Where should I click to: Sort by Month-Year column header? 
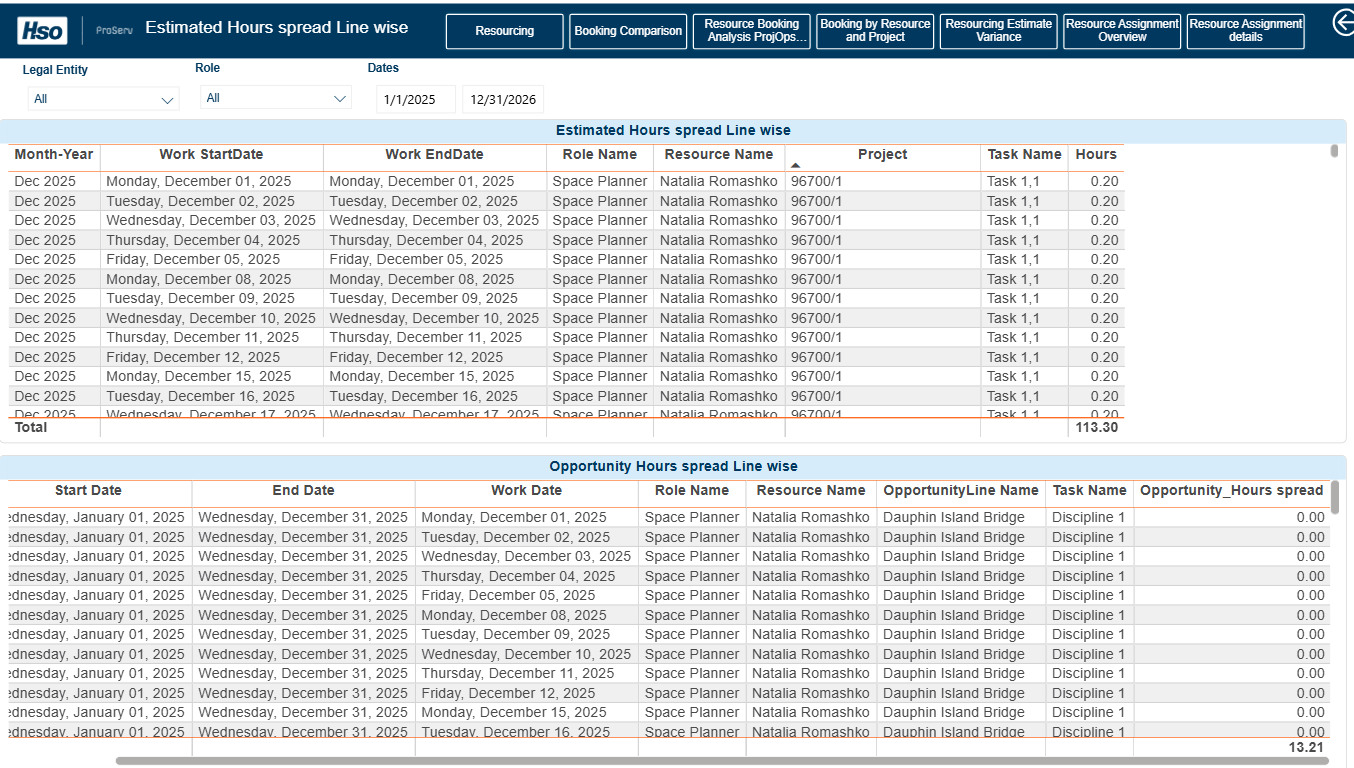[54, 154]
